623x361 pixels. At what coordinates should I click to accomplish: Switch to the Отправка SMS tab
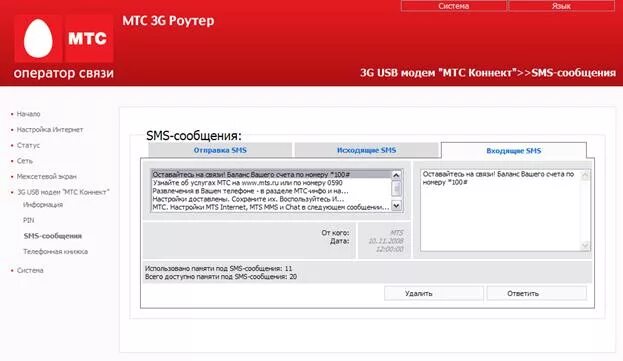(x=220, y=150)
